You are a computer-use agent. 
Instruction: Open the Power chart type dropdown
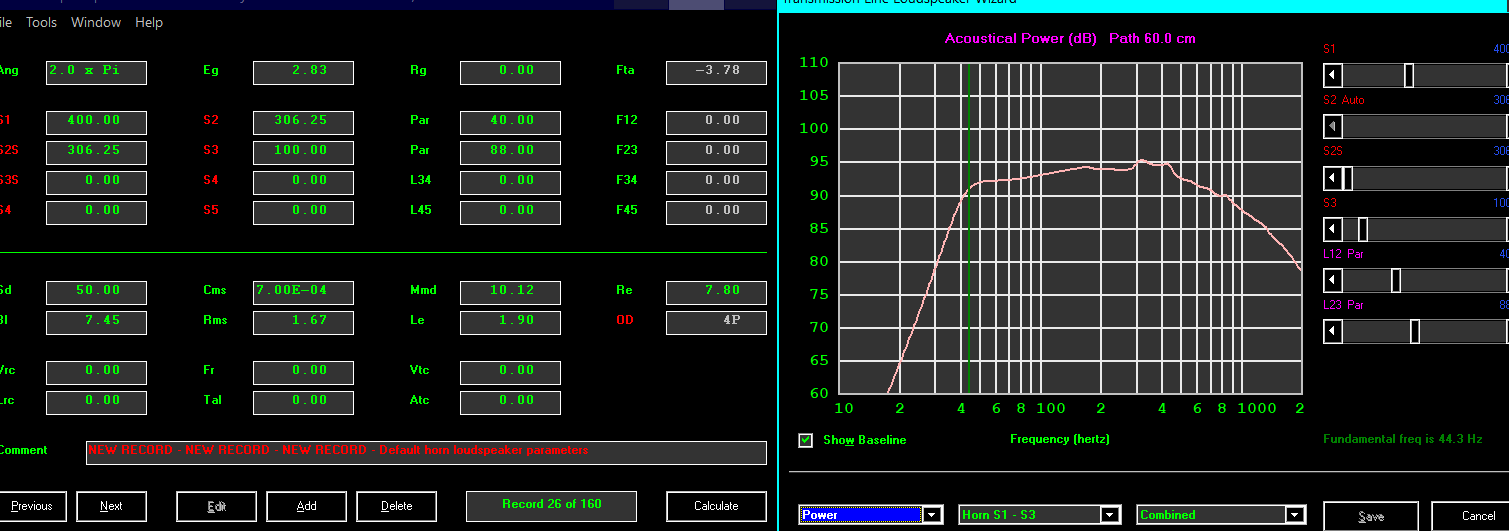pyautogui.click(x=933, y=515)
